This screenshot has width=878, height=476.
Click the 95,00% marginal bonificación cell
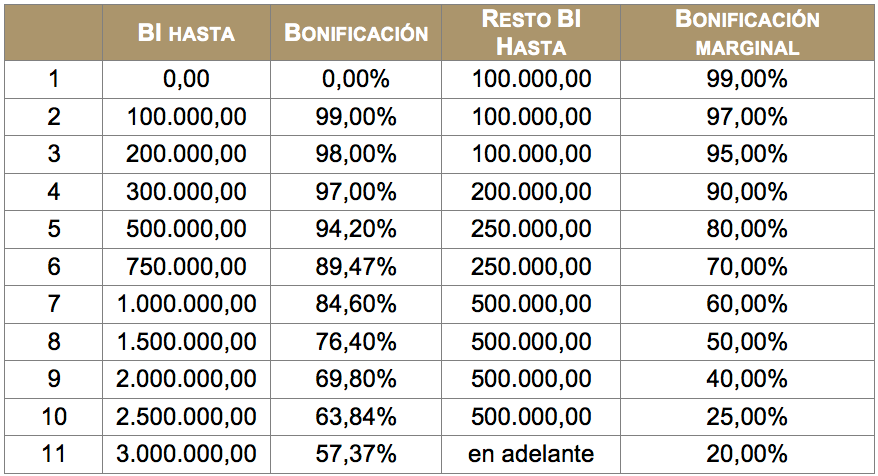tap(747, 154)
